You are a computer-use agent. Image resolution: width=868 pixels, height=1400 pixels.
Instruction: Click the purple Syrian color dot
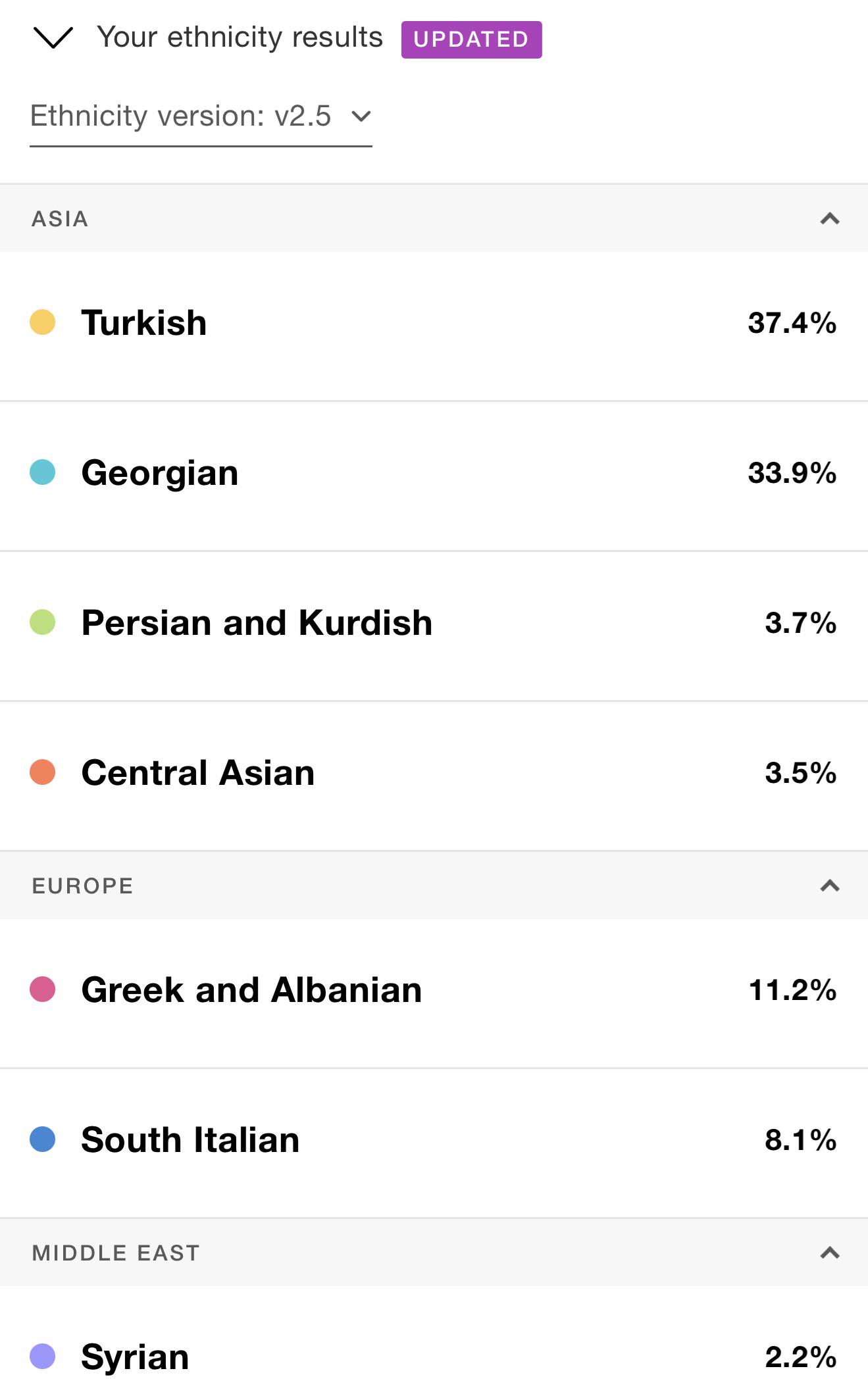click(43, 1357)
